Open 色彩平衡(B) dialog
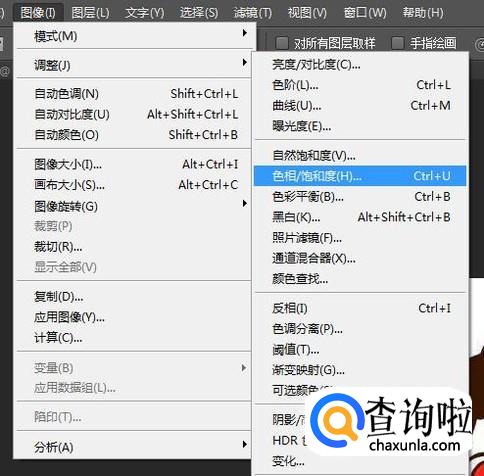The height and width of the screenshot is (476, 484). coord(361,197)
